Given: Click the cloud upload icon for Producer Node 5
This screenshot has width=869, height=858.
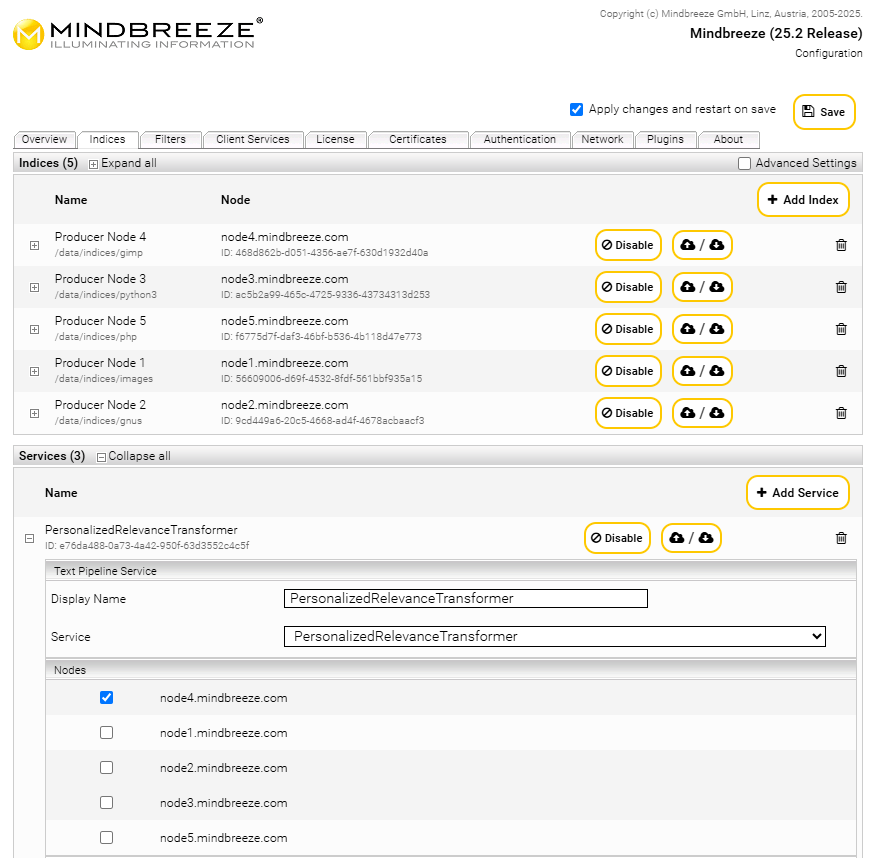Looking at the screenshot, I should [x=688, y=329].
